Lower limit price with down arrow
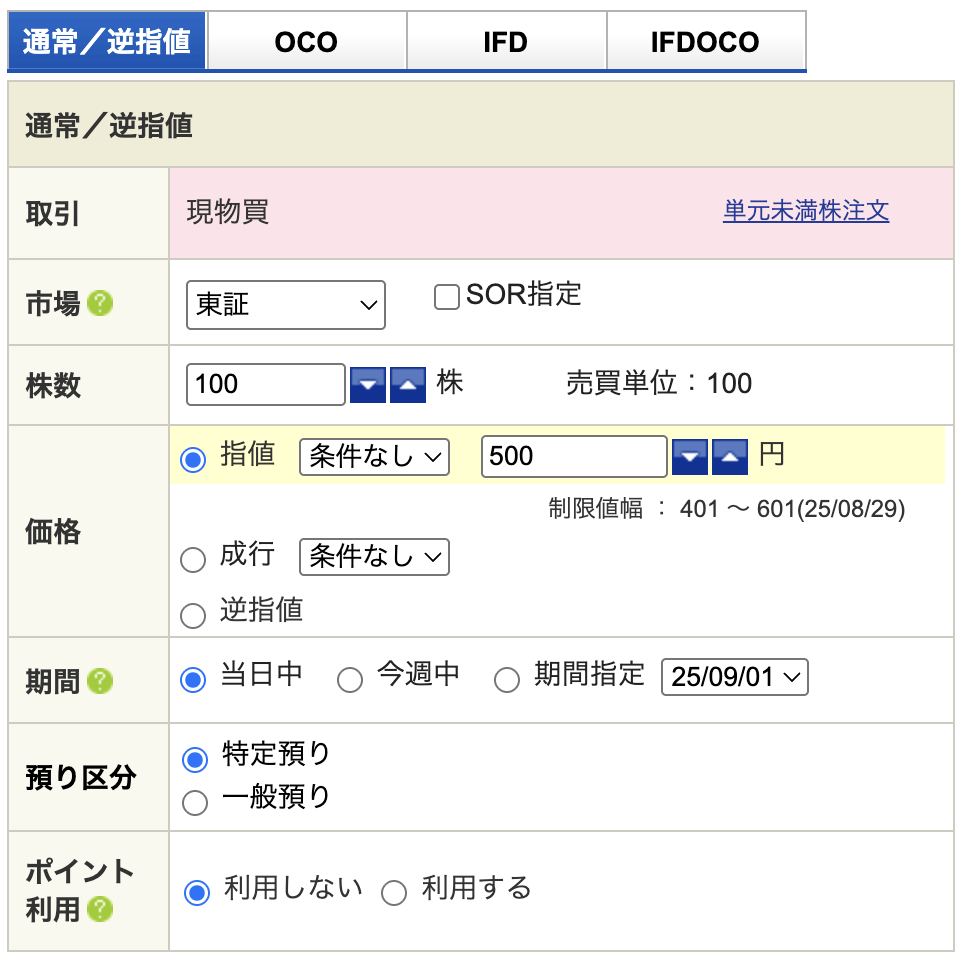This screenshot has height=972, width=978. click(x=690, y=457)
